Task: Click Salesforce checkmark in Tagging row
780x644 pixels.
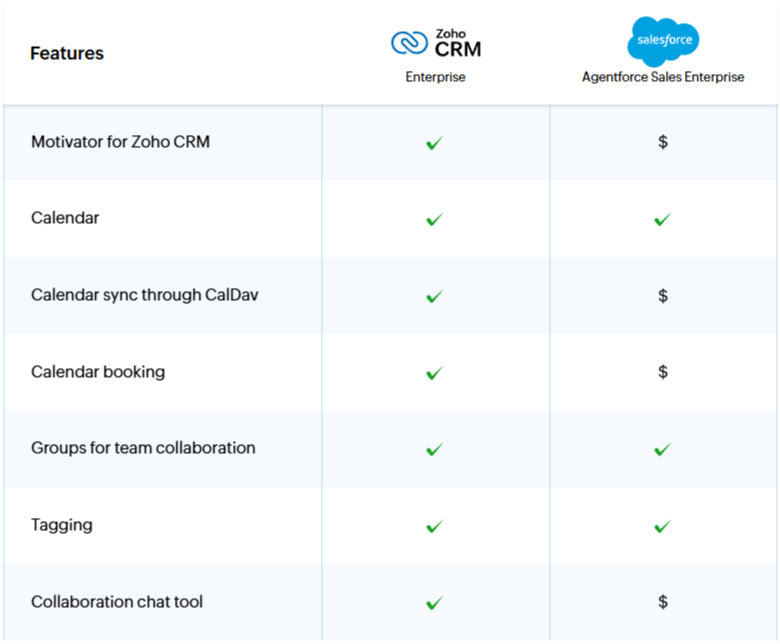Action: click(x=662, y=526)
